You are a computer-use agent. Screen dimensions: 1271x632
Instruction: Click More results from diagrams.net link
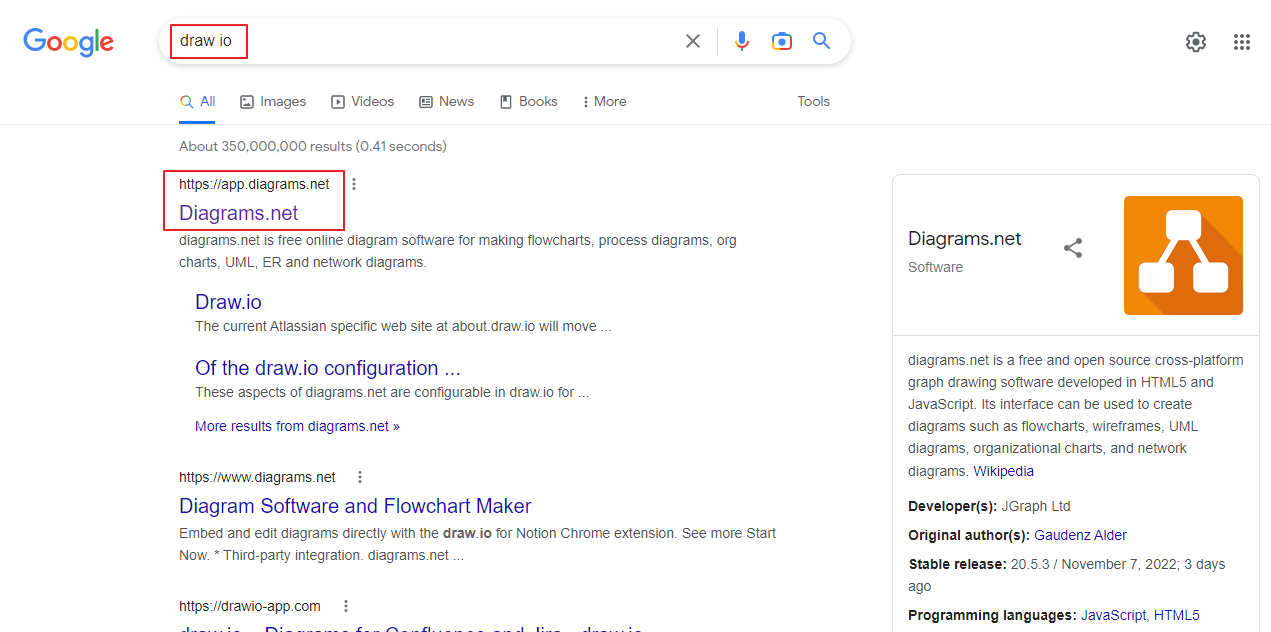tap(297, 426)
